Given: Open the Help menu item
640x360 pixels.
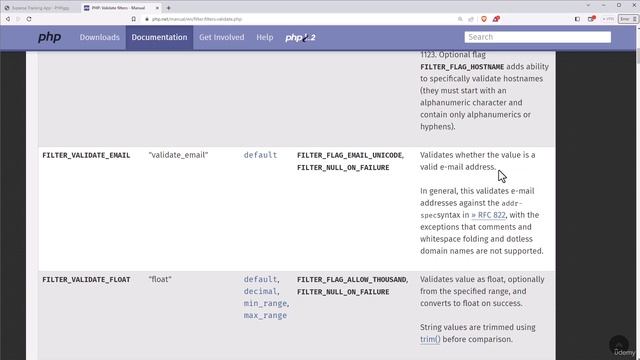Looking at the screenshot, I should 264,37.
